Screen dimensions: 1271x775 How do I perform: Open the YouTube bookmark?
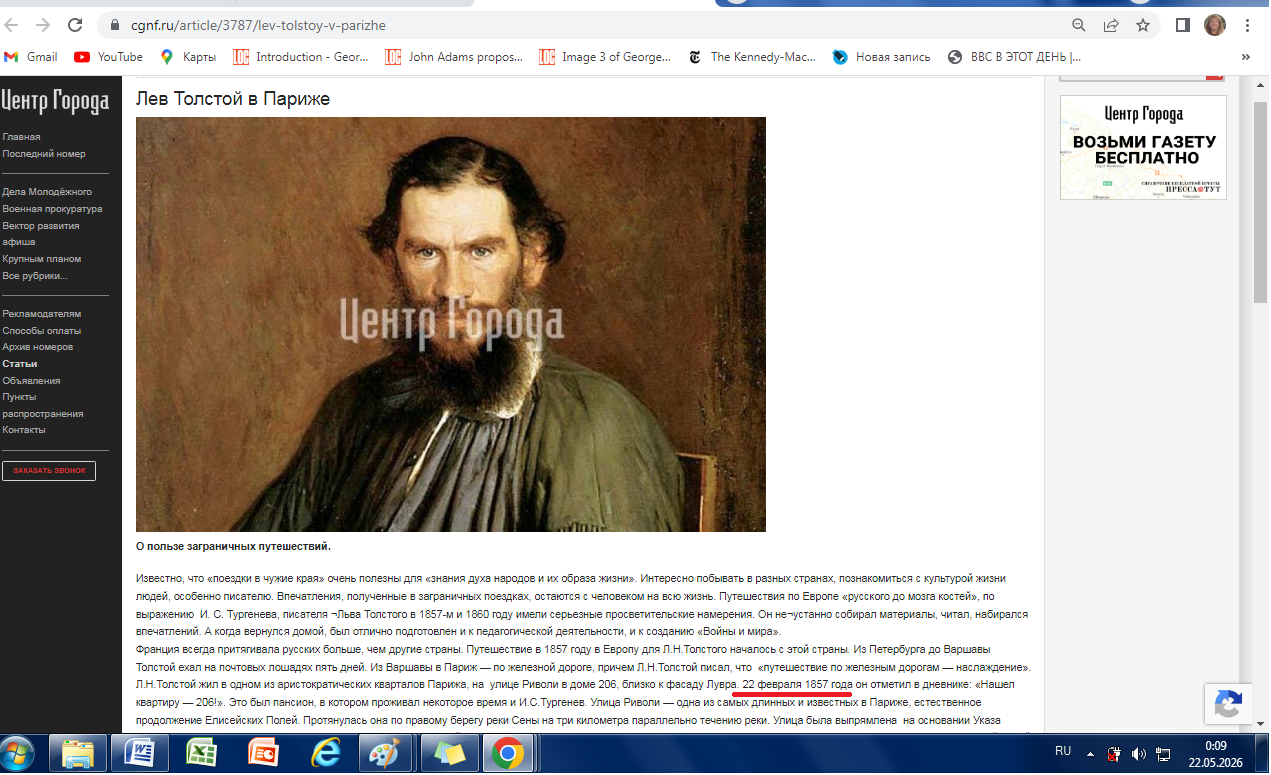(x=108, y=57)
